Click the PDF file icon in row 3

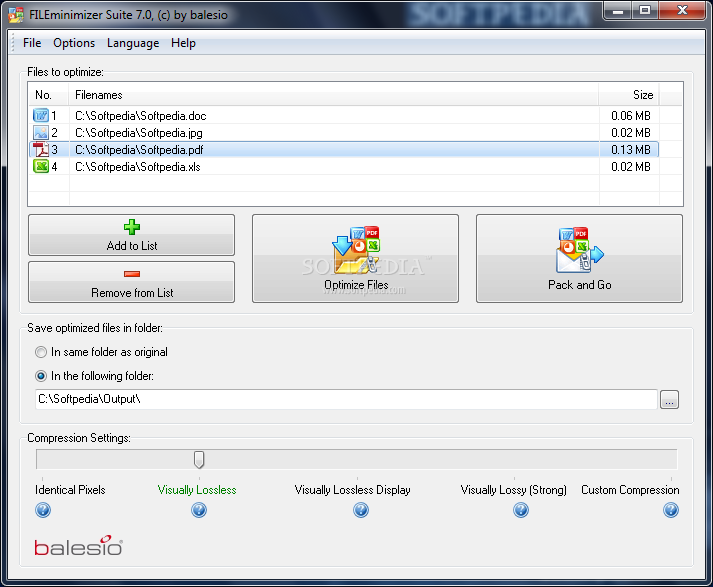click(40, 150)
